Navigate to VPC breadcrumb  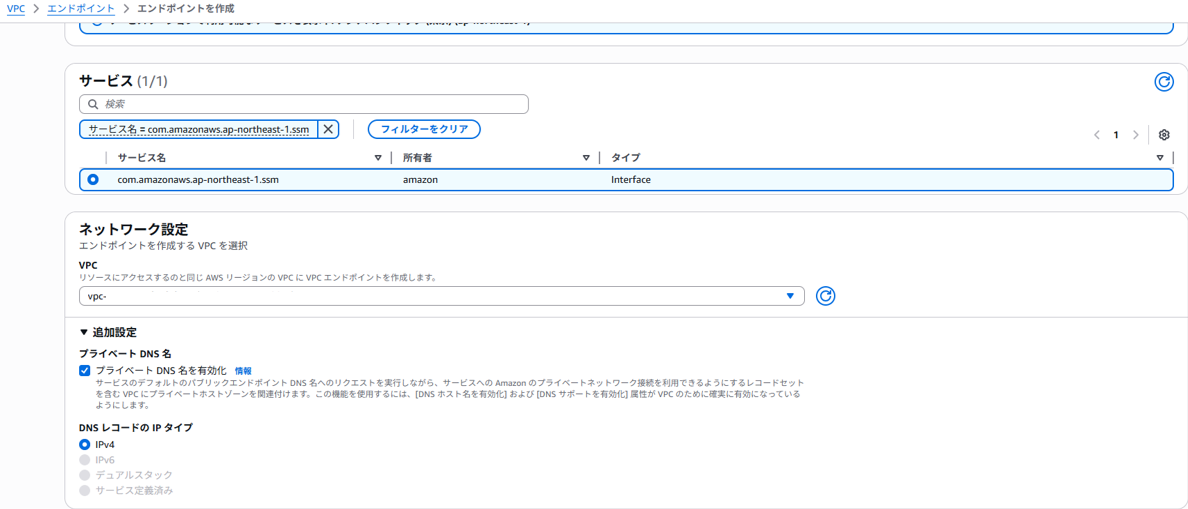coord(16,8)
